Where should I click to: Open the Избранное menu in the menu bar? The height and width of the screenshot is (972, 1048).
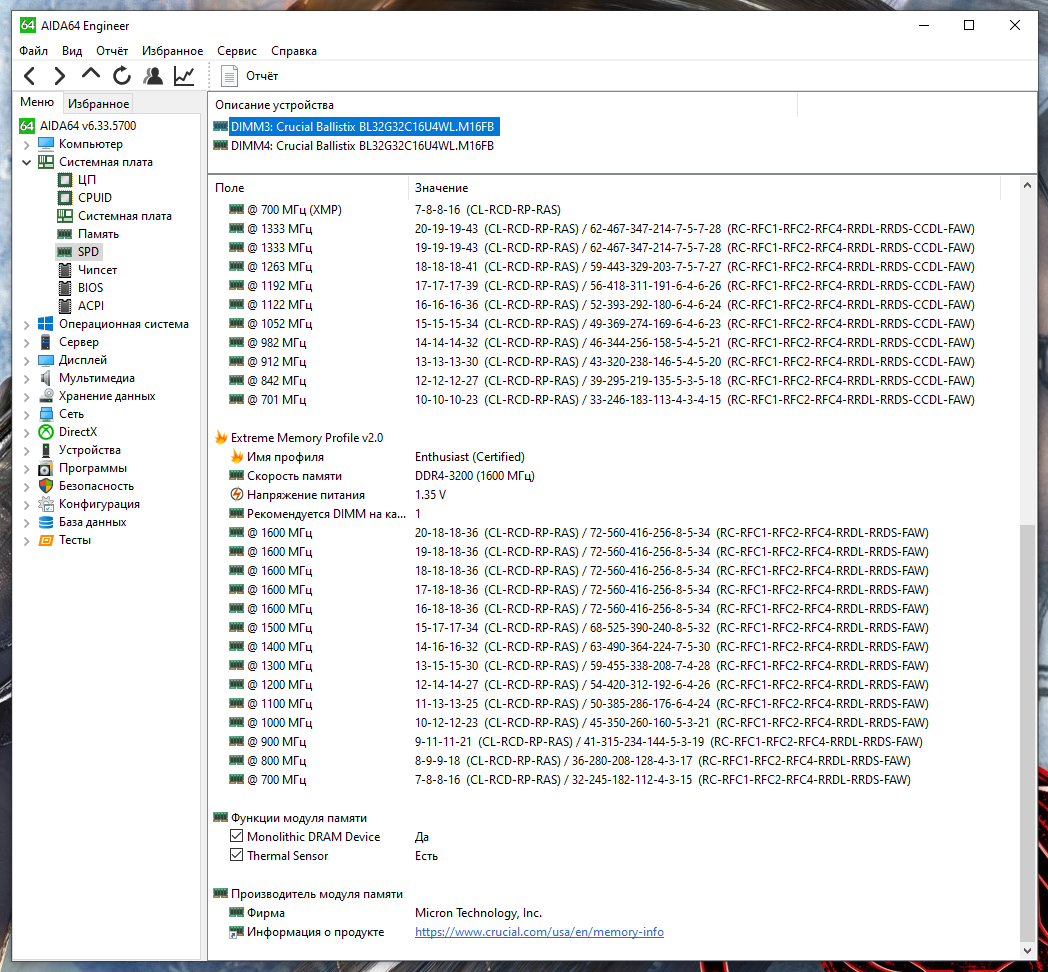[172, 51]
